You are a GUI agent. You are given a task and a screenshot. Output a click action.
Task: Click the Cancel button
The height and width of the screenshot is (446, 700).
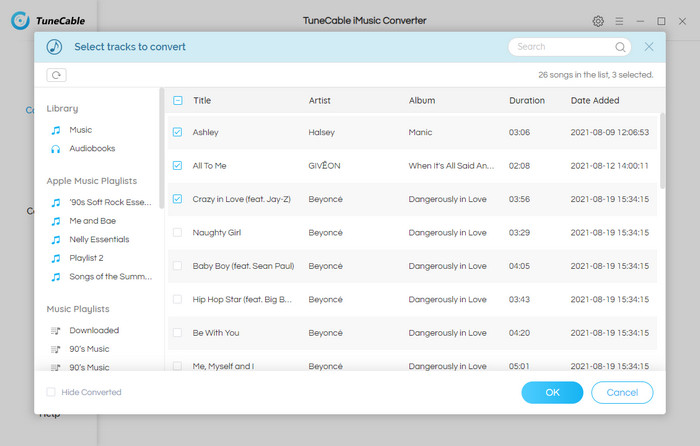(x=622, y=392)
